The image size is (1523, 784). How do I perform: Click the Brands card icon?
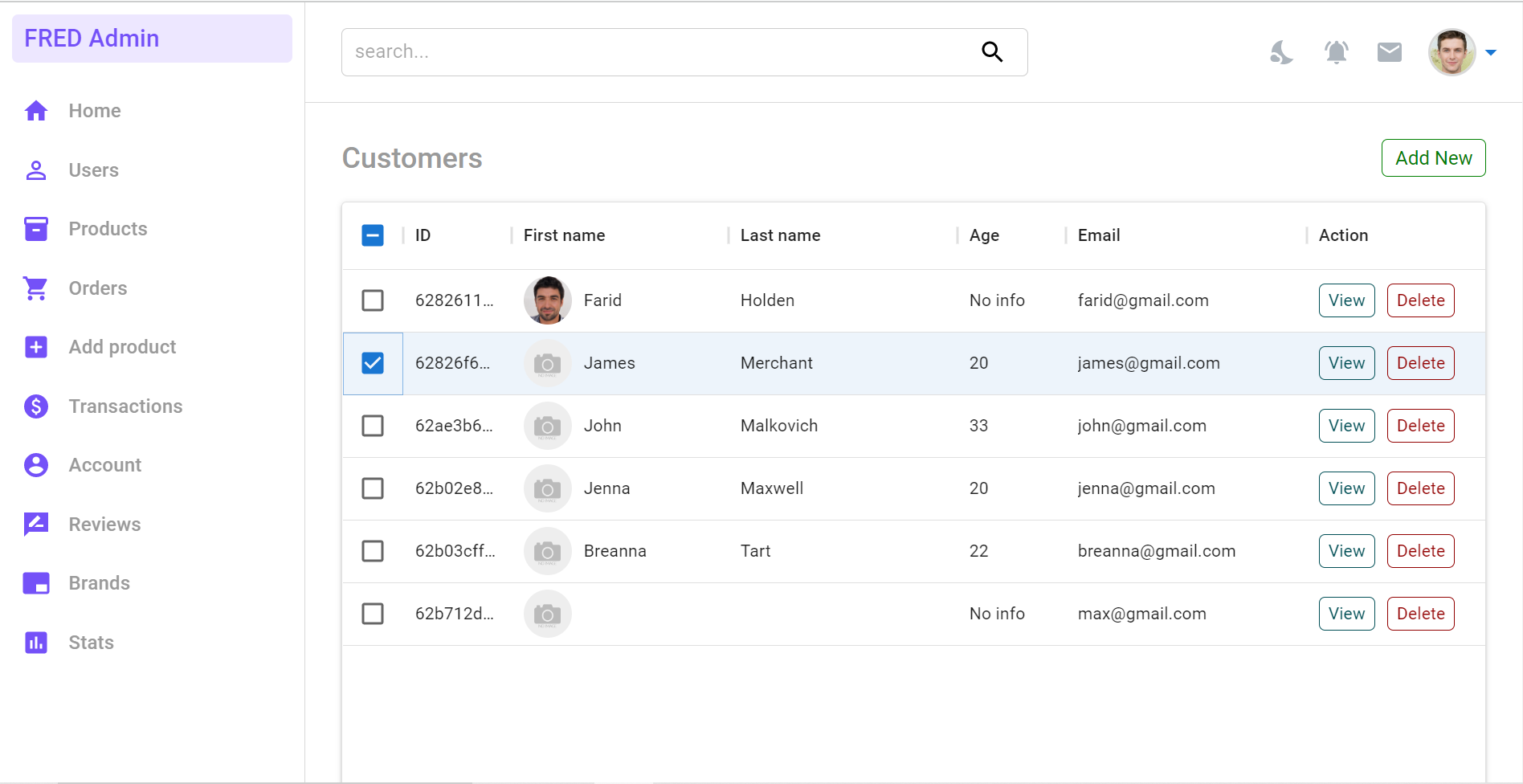pos(36,583)
